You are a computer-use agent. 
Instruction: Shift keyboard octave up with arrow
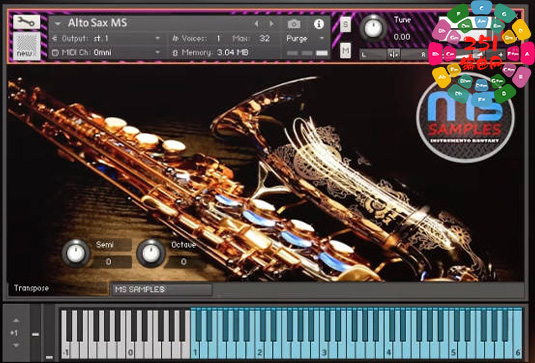(x=16, y=320)
